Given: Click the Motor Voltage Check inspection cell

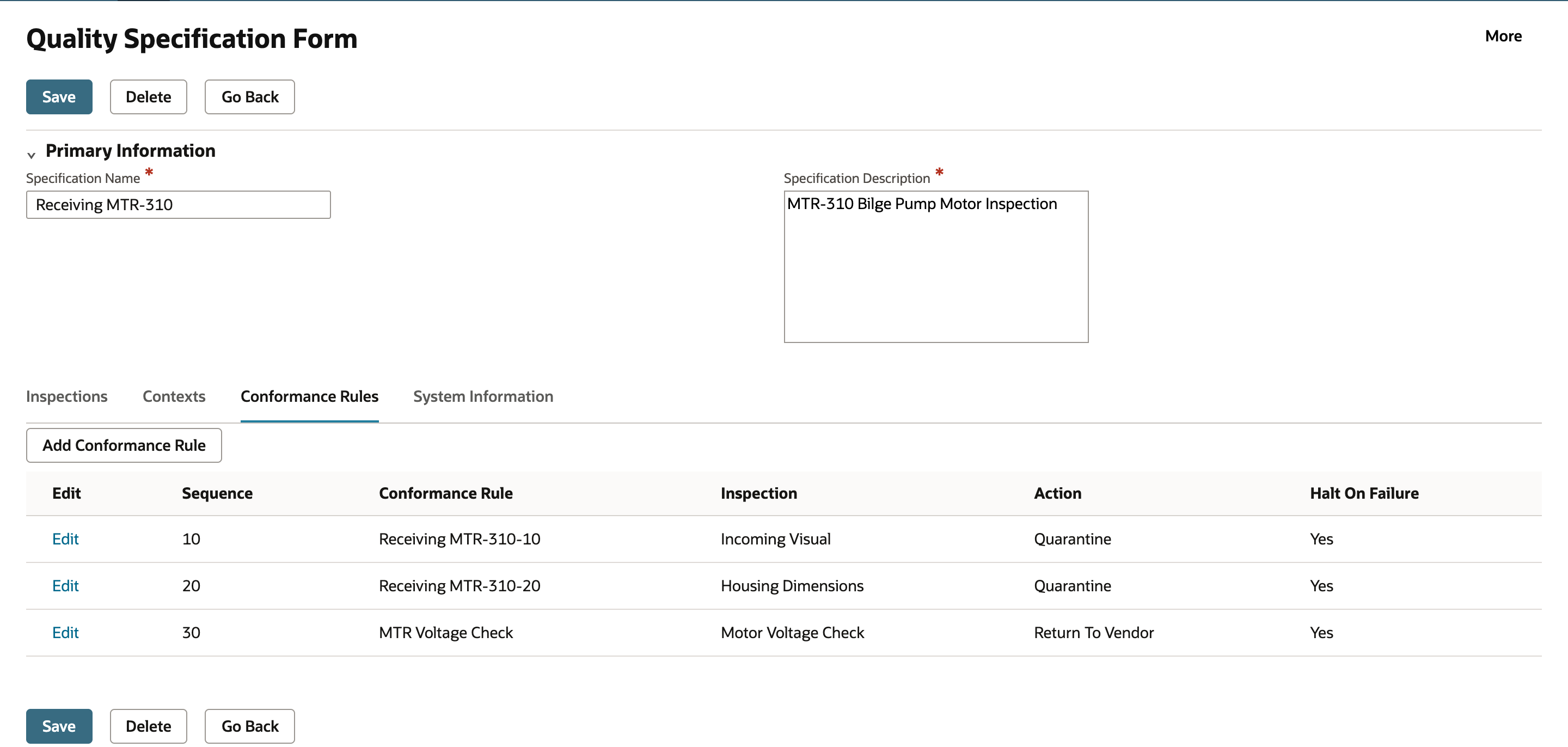Looking at the screenshot, I should tap(792, 633).
